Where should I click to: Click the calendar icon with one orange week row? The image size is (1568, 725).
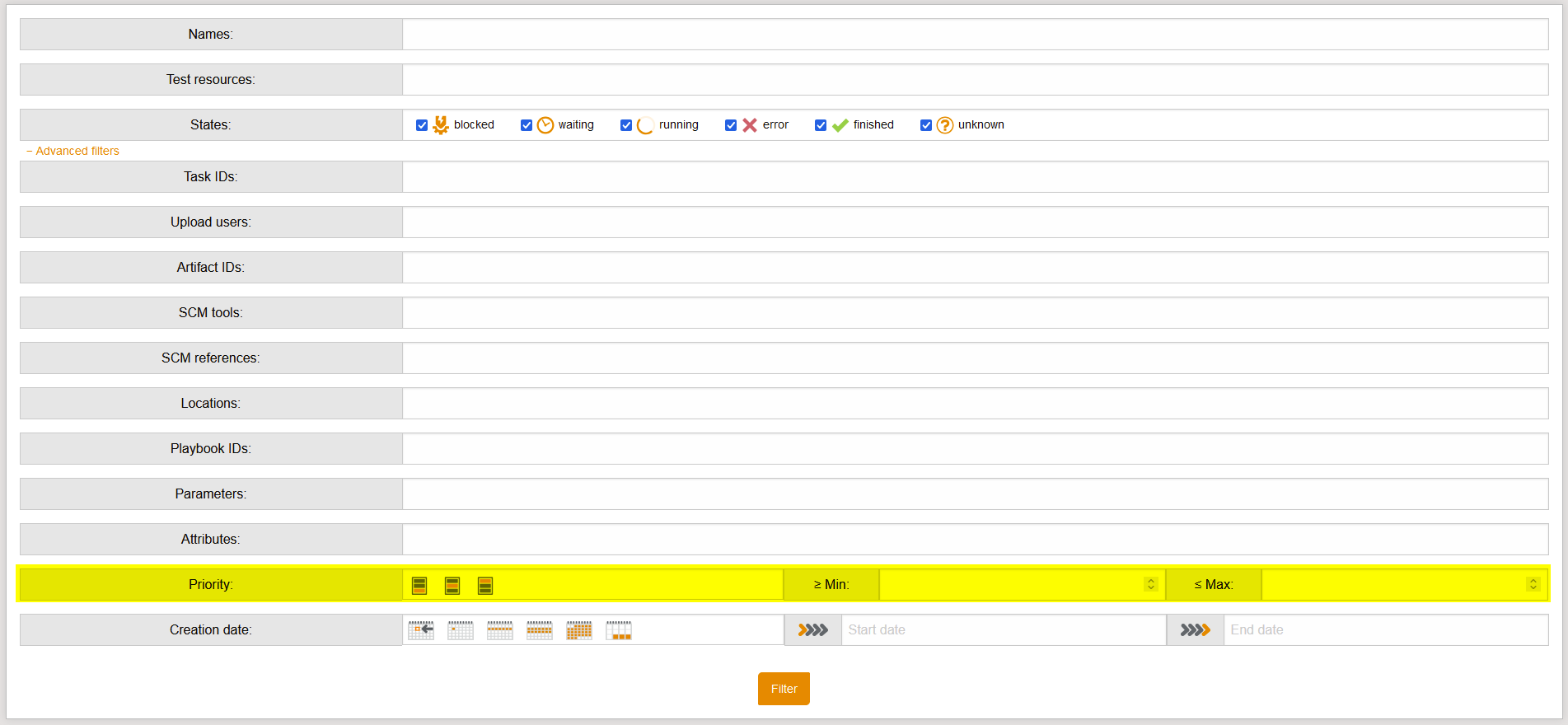(x=500, y=630)
